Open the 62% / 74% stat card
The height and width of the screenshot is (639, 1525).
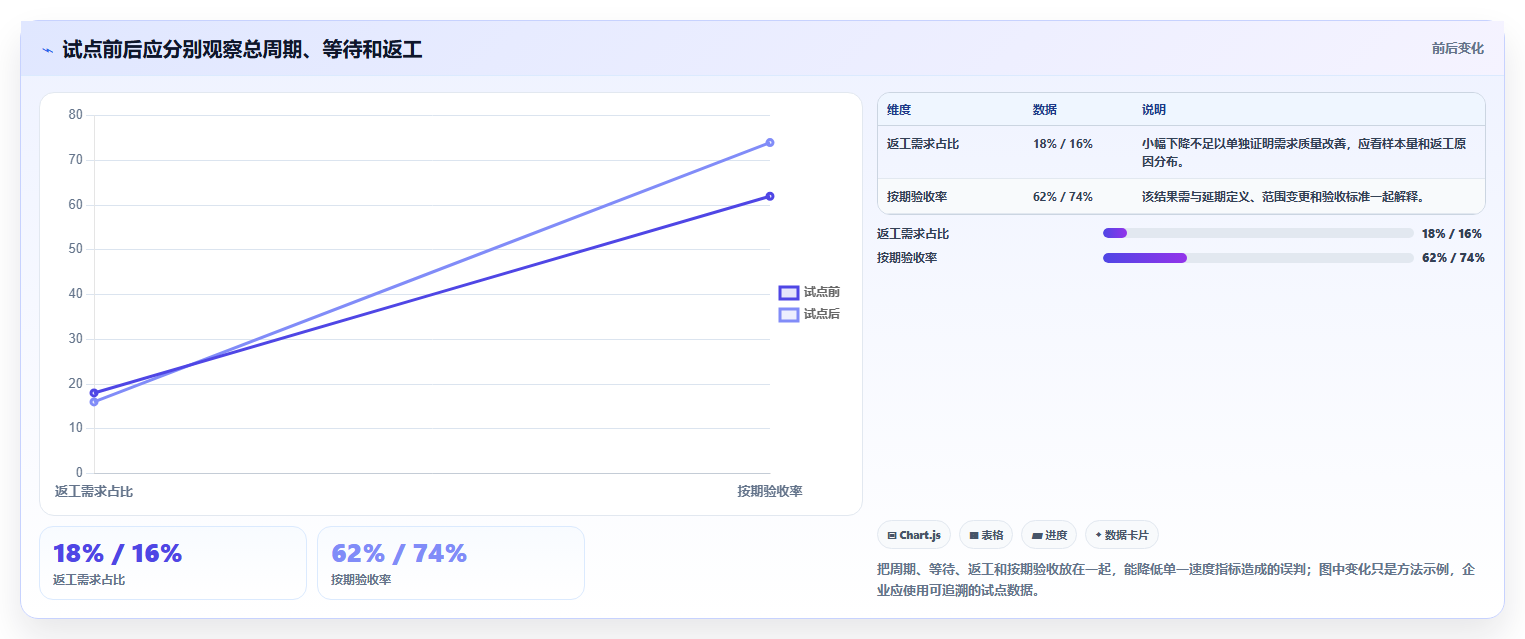click(451, 563)
